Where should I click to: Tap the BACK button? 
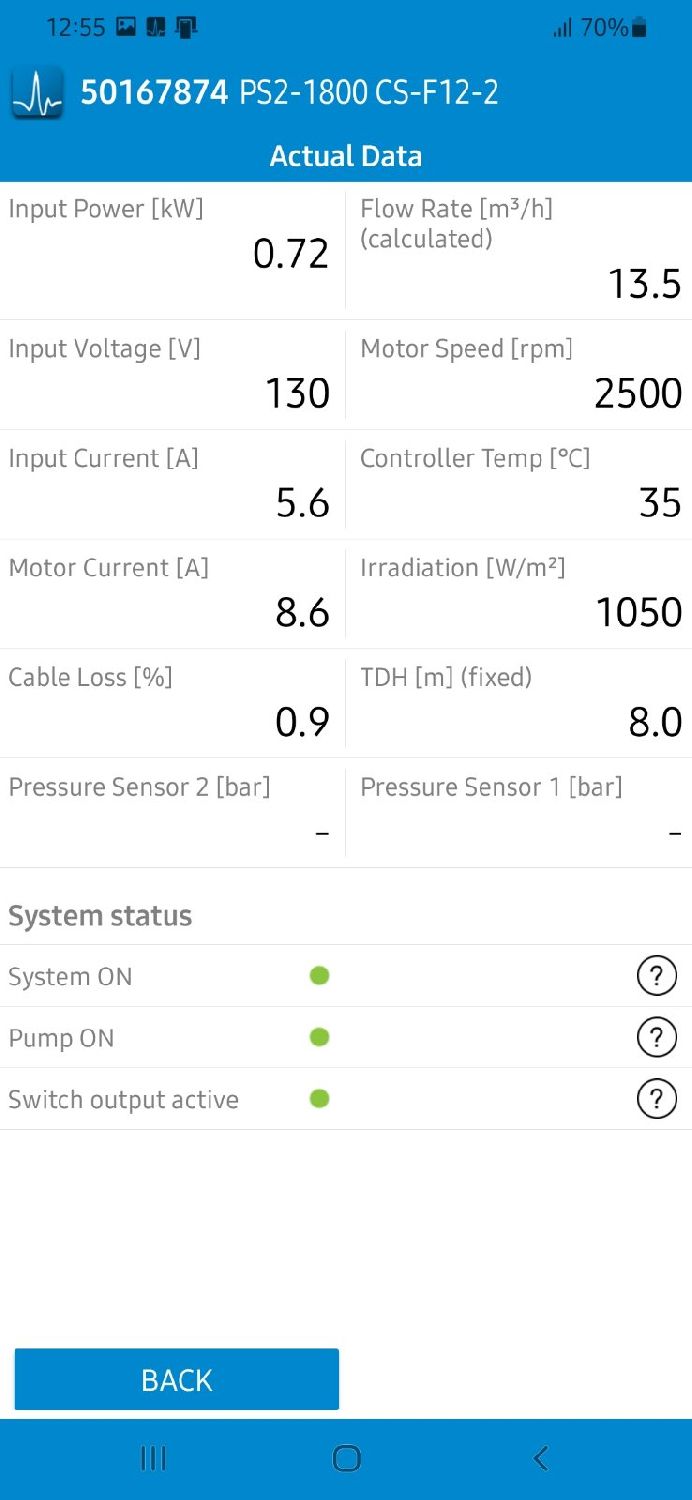pyautogui.click(x=177, y=1380)
